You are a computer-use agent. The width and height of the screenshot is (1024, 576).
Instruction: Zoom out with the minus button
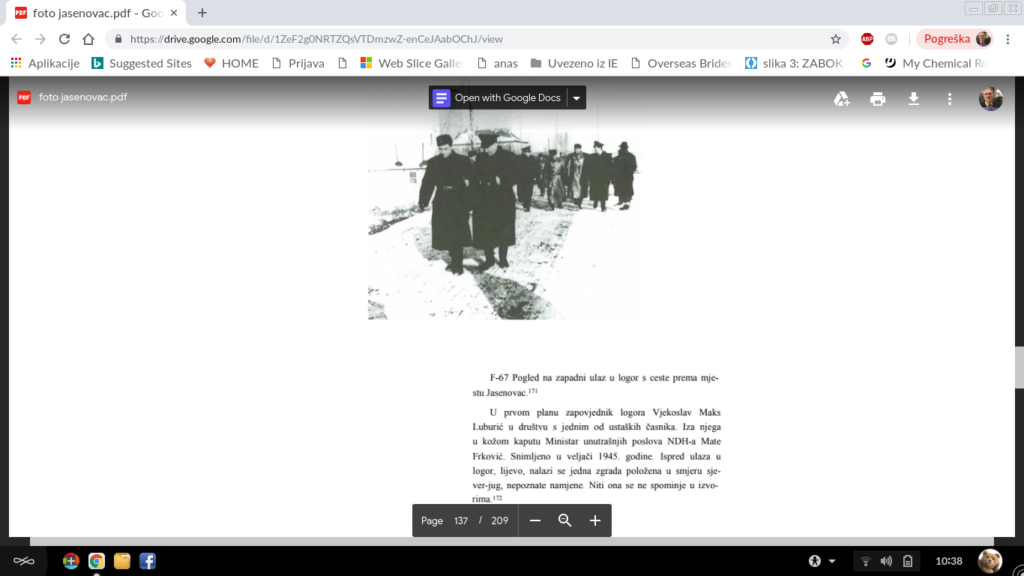(x=535, y=520)
